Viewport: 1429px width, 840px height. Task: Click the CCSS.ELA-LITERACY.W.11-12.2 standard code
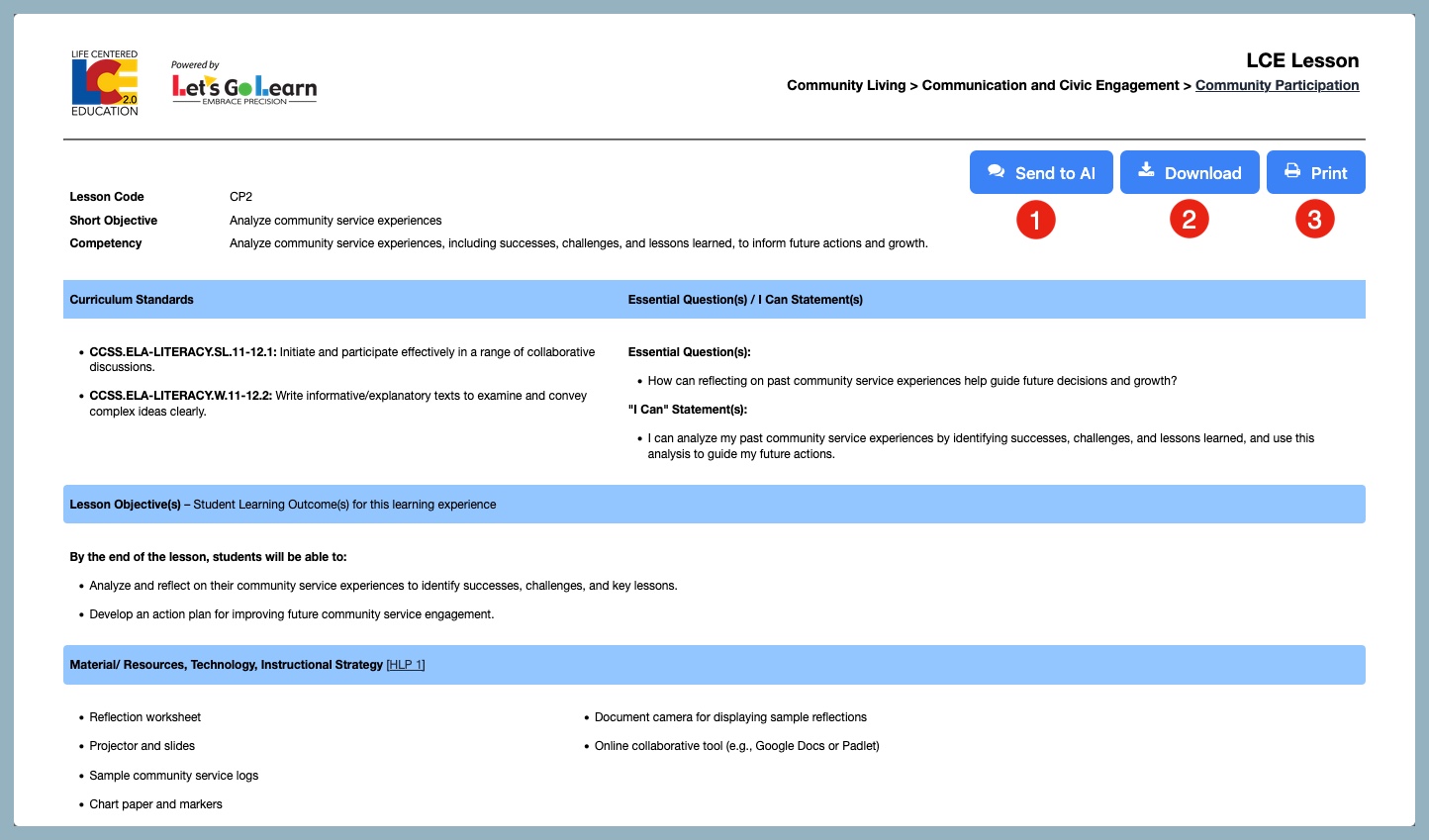(x=180, y=396)
